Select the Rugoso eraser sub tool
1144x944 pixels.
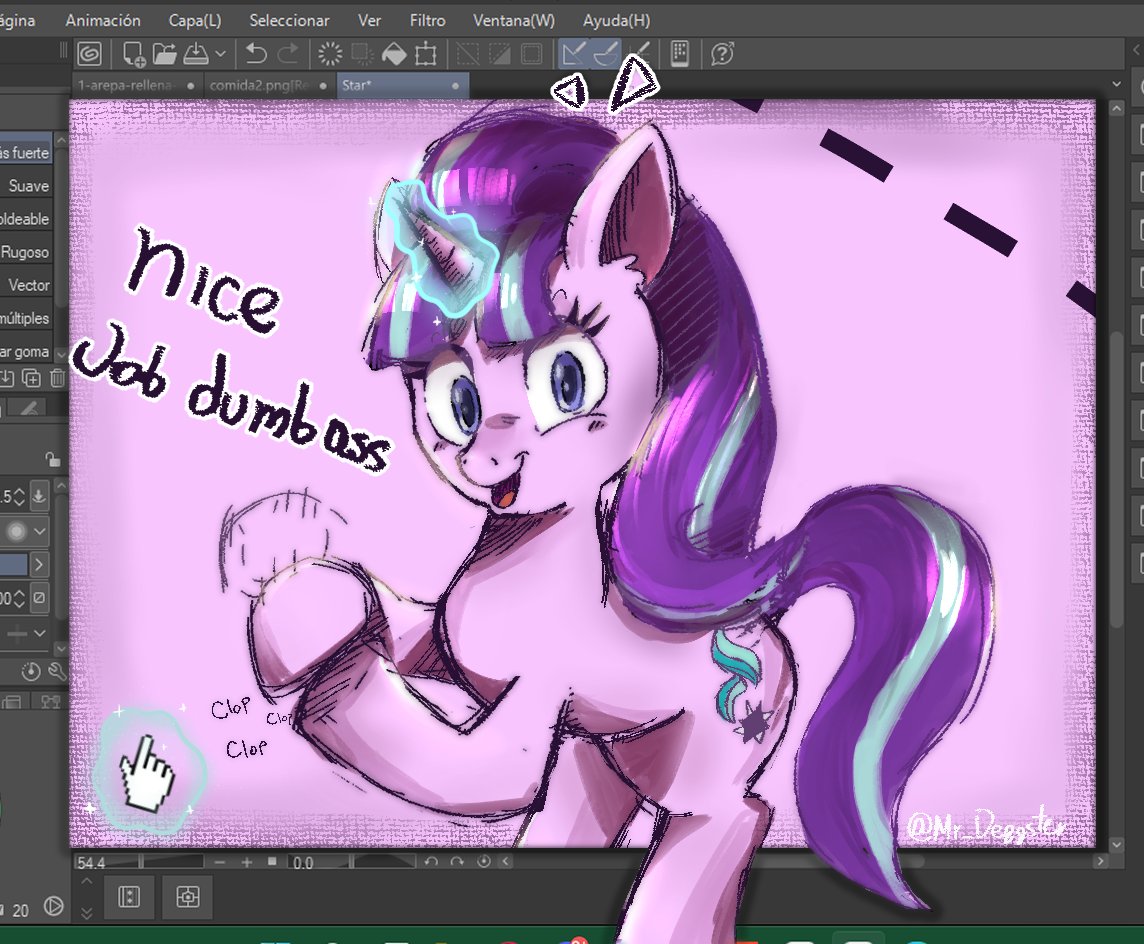click(x=26, y=252)
